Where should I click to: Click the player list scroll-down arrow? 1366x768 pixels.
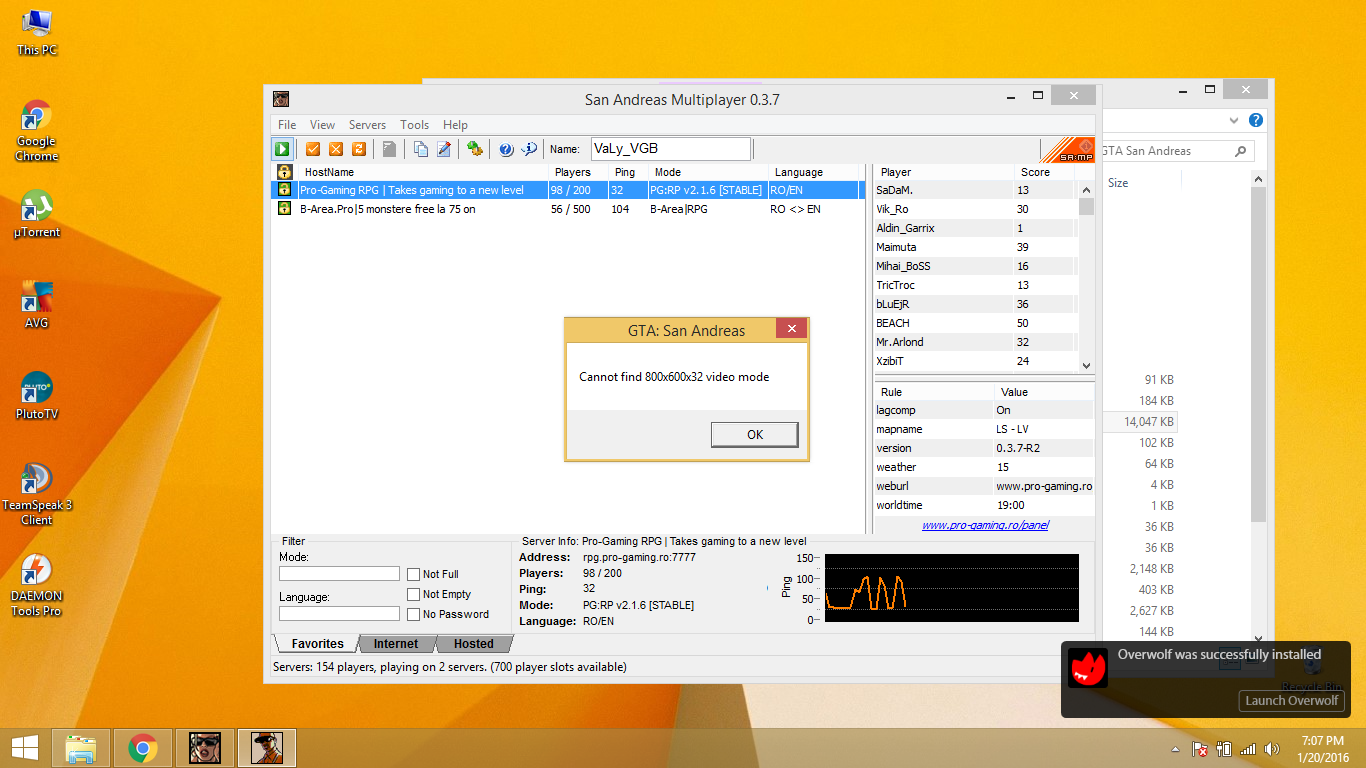point(1086,366)
